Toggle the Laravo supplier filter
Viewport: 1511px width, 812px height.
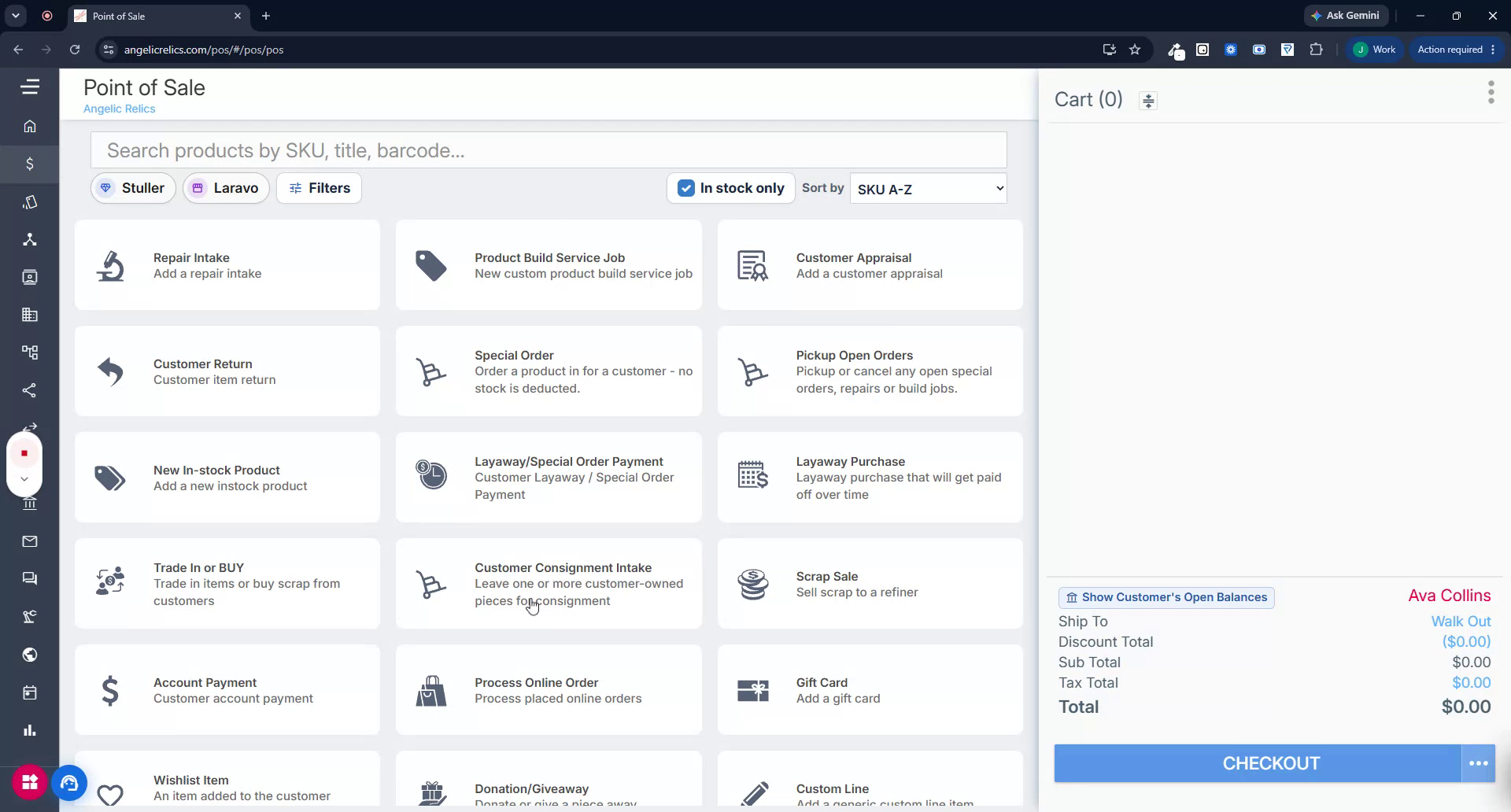226,188
